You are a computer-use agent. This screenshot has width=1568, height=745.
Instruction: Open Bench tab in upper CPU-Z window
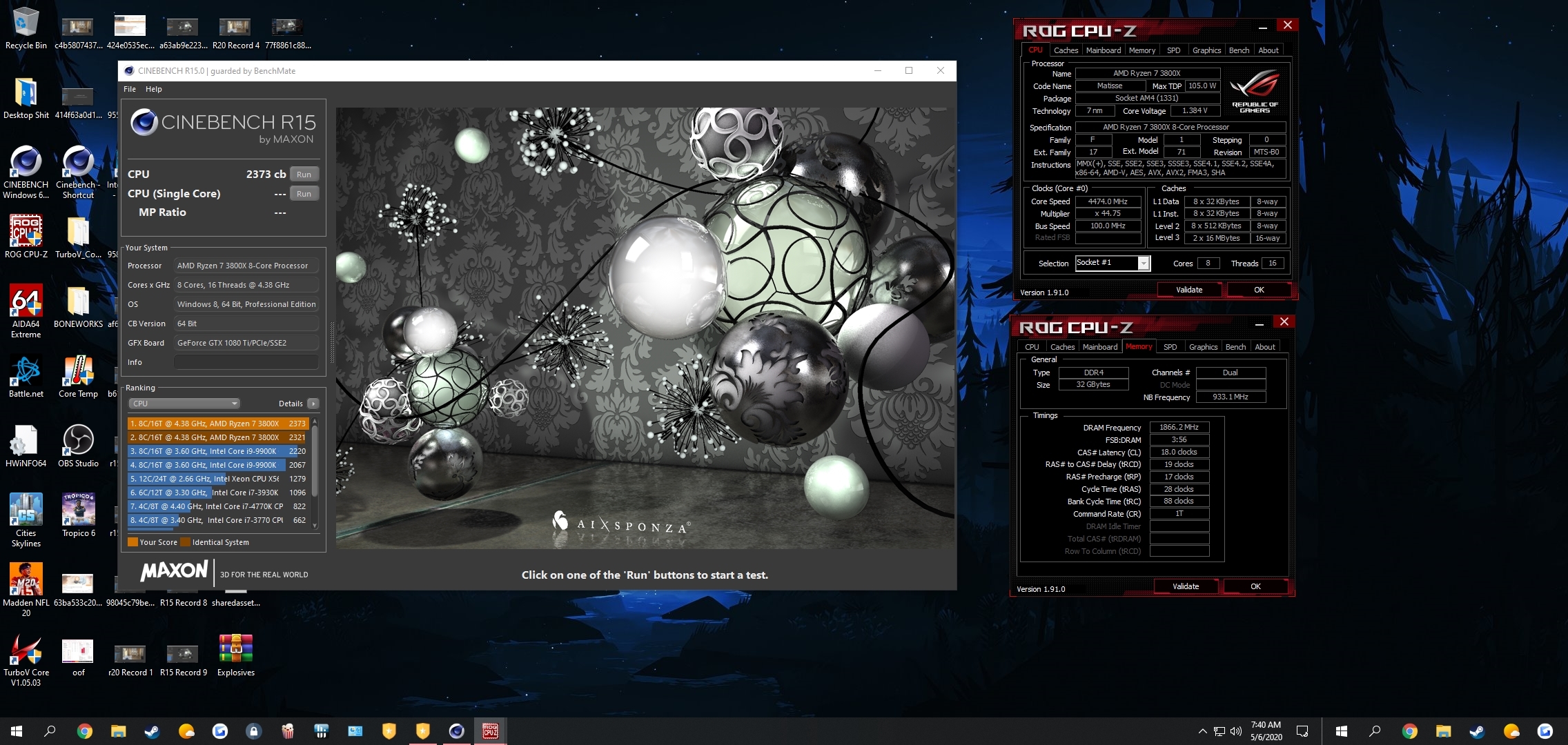(x=1239, y=50)
